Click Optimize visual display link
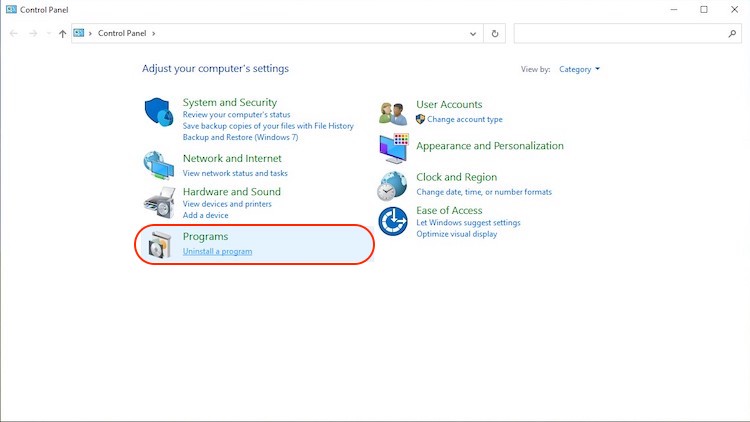The height and width of the screenshot is (422, 750). (x=456, y=234)
